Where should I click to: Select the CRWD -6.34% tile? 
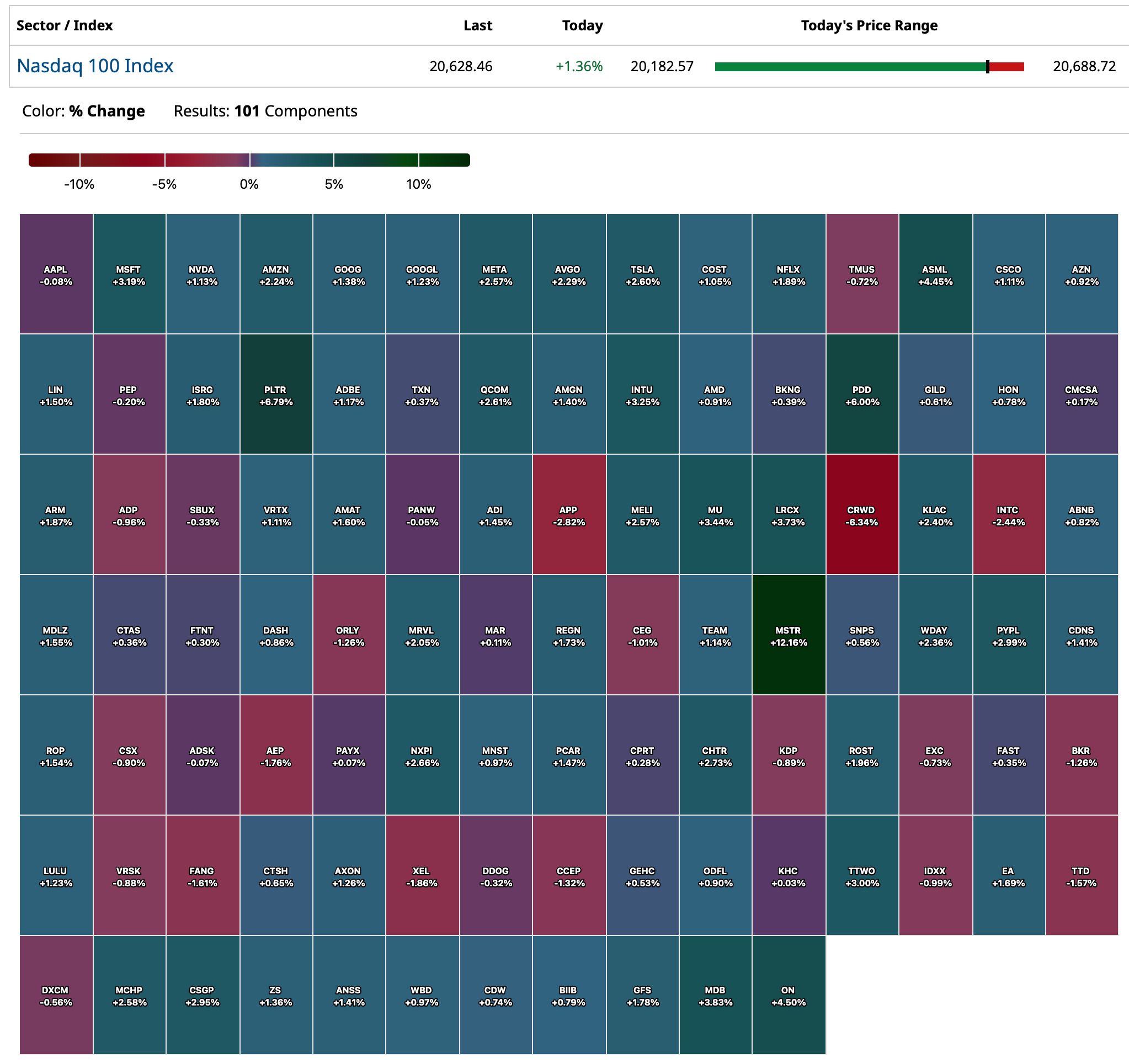coord(861,514)
